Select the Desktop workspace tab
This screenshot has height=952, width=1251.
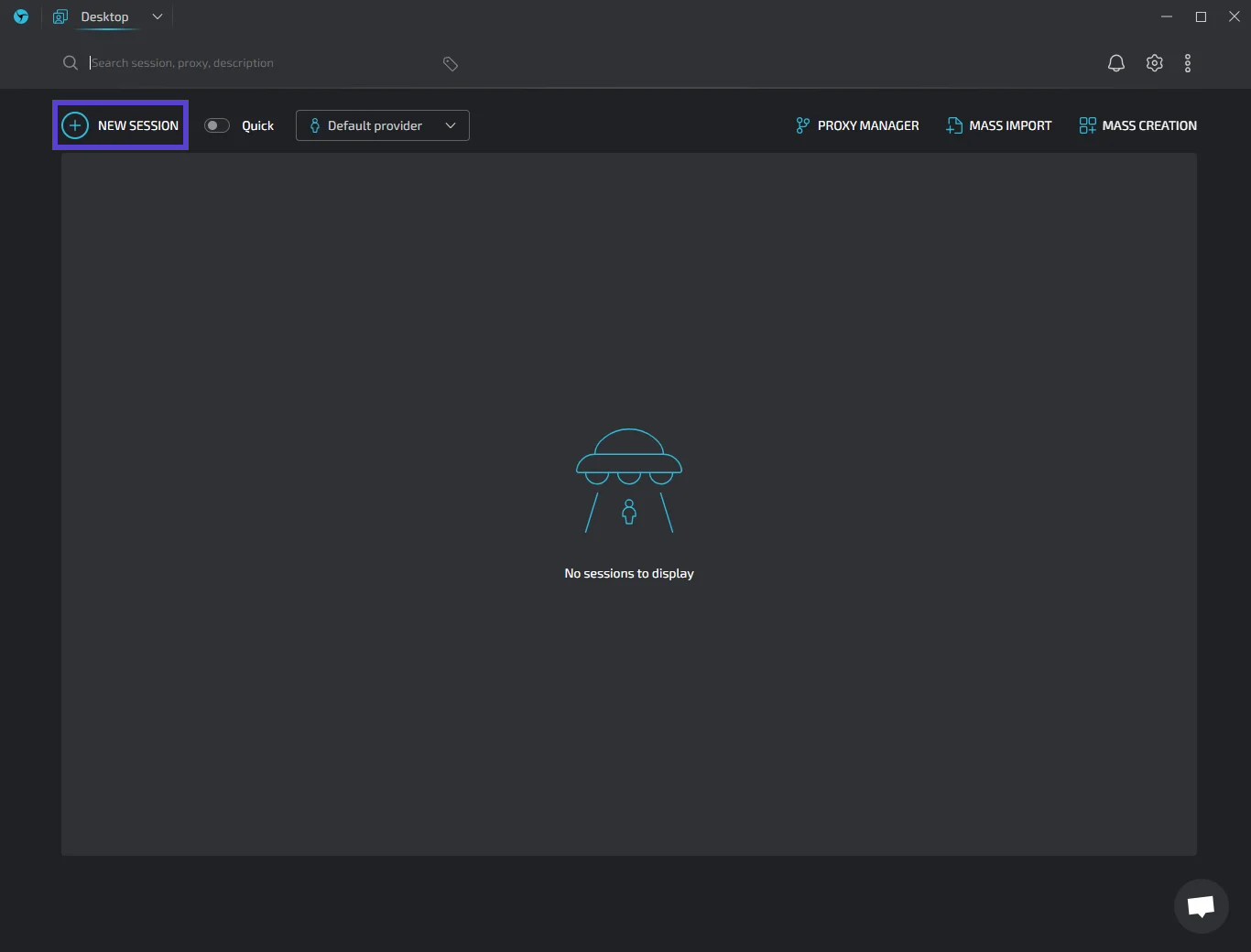103,16
